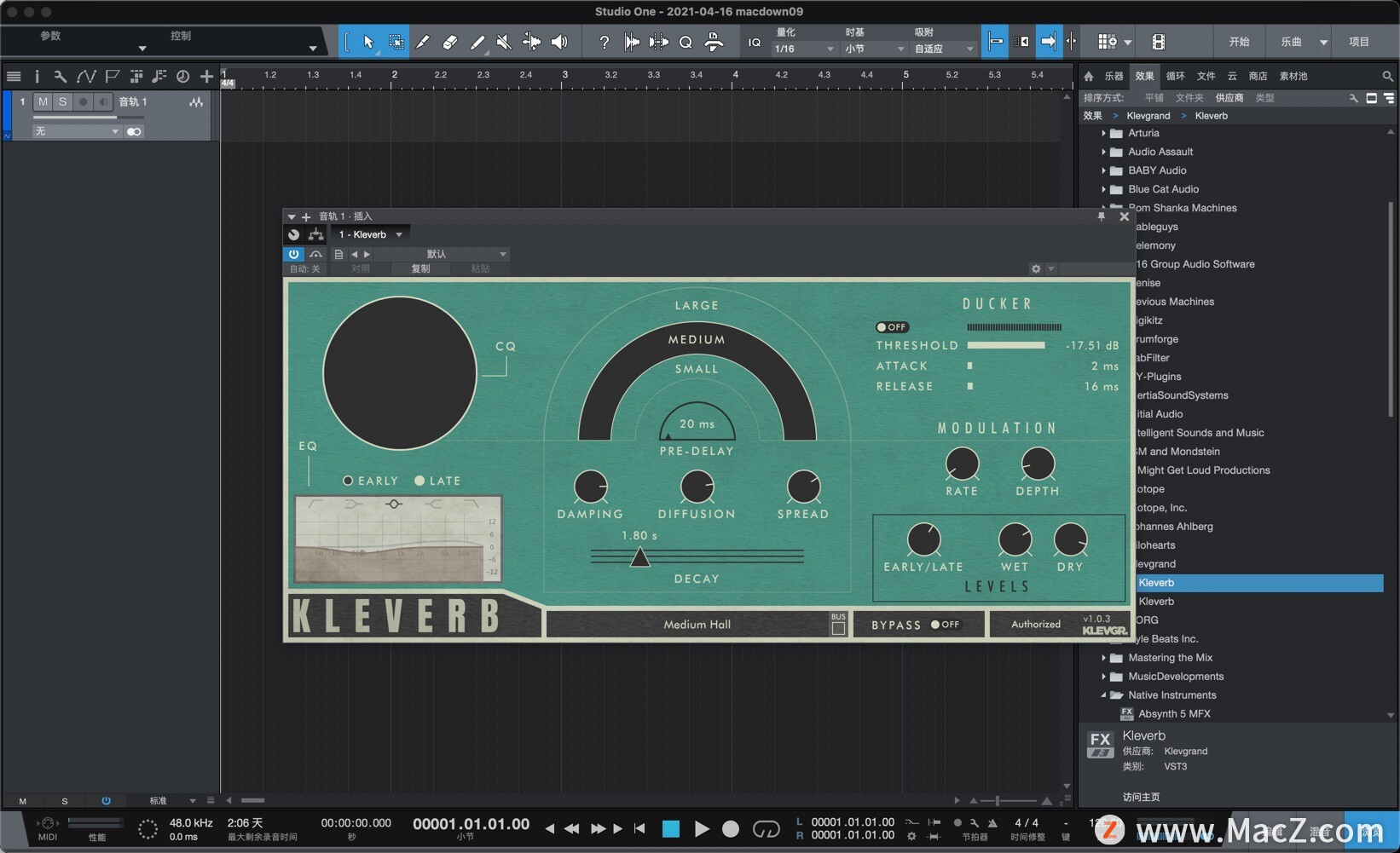Image resolution: width=1400 pixels, height=853 pixels.
Task: Expand the Arturia vendor folder
Action: 1103,133
